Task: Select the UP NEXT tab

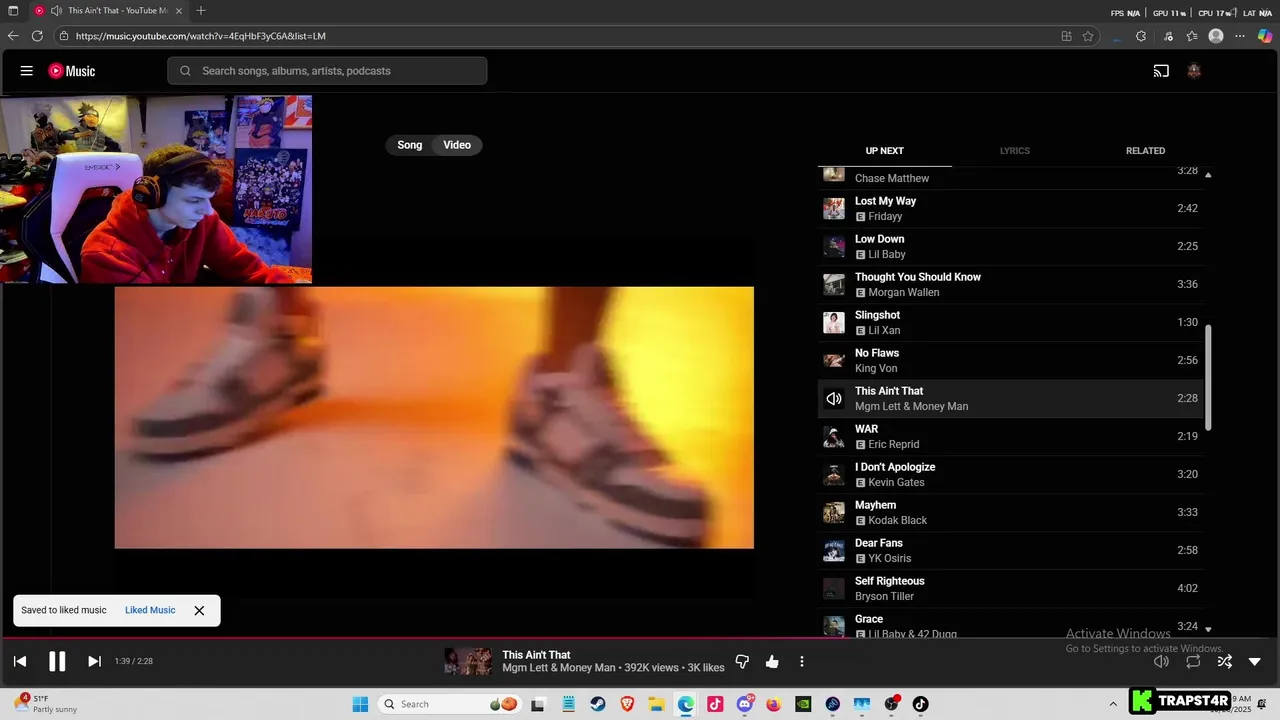Action: pyautogui.click(x=884, y=151)
